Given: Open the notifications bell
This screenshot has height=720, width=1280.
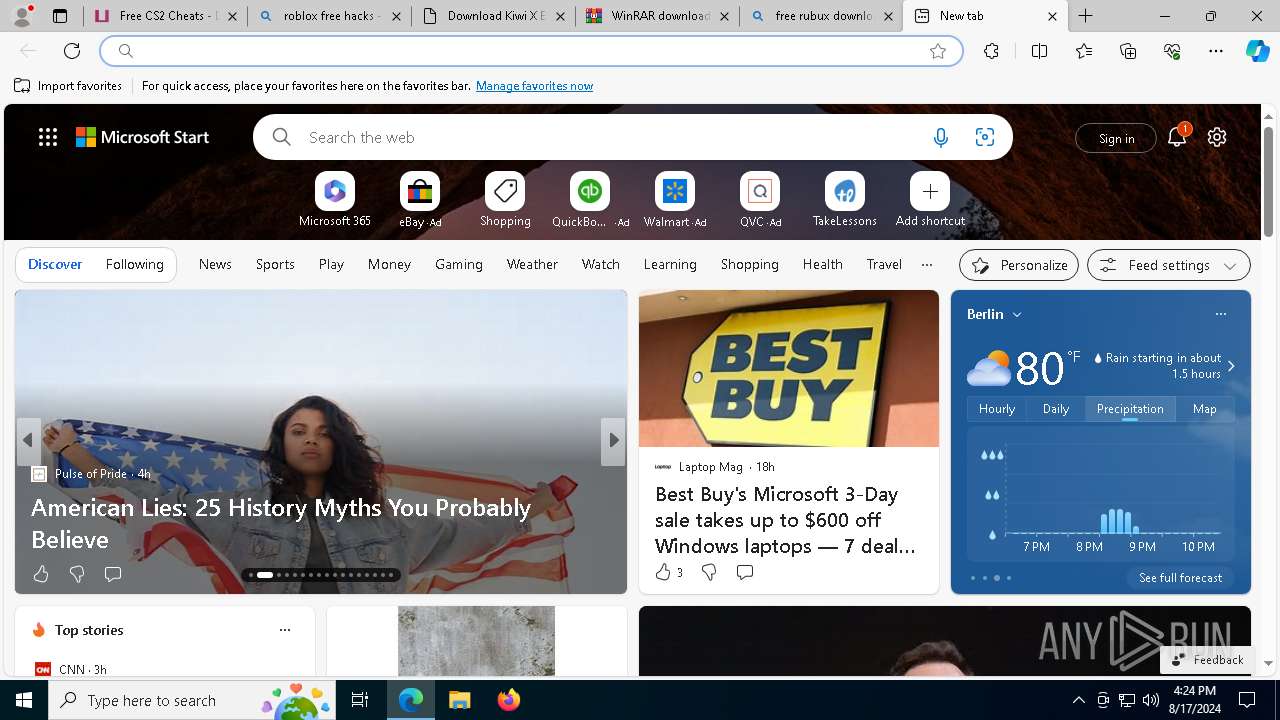Looking at the screenshot, I should (x=1177, y=137).
